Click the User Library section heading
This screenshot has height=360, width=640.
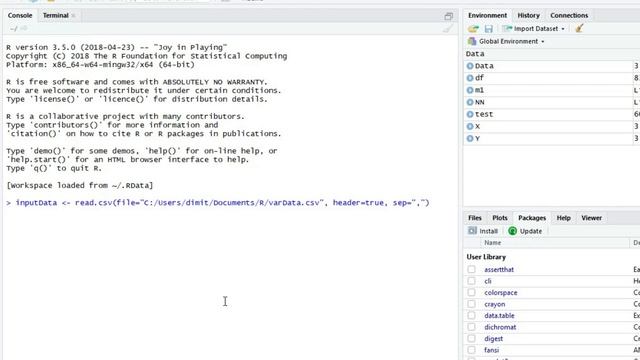click(x=486, y=257)
